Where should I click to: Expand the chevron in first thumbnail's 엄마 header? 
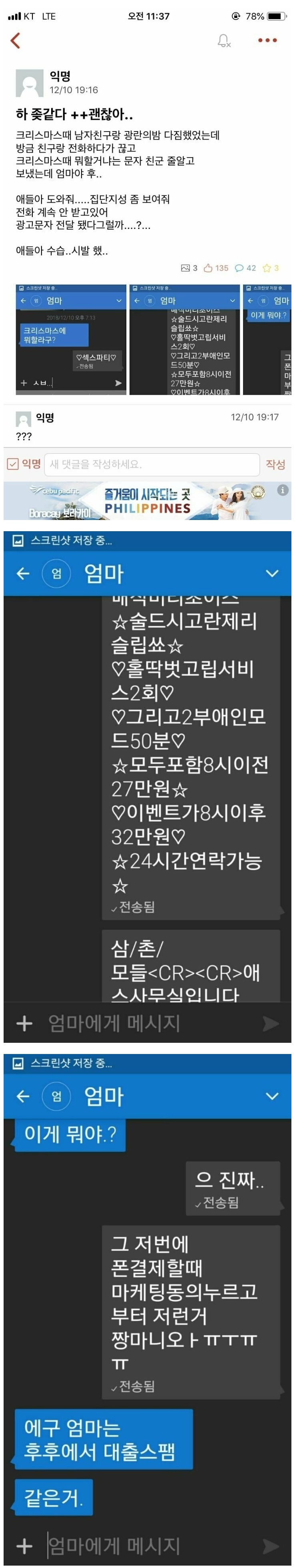119,301
